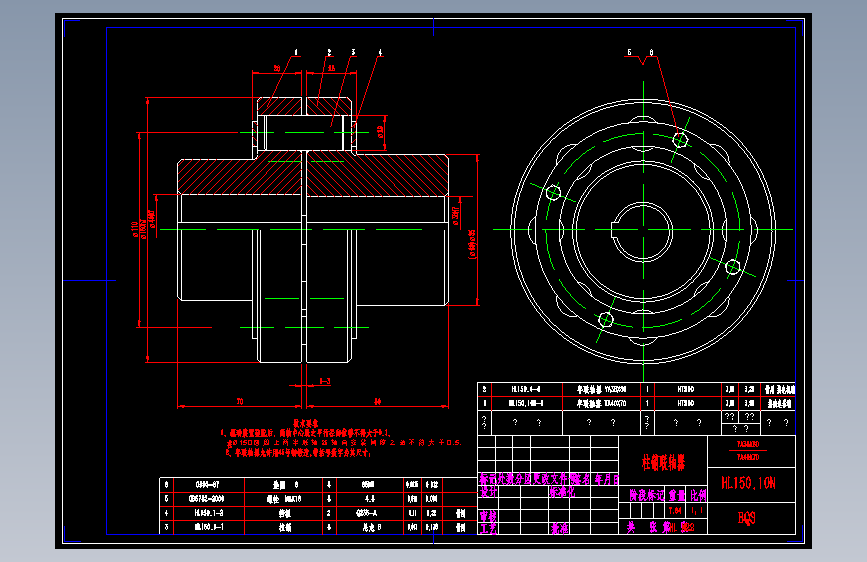Click the 设计 label in title block

coord(488,492)
